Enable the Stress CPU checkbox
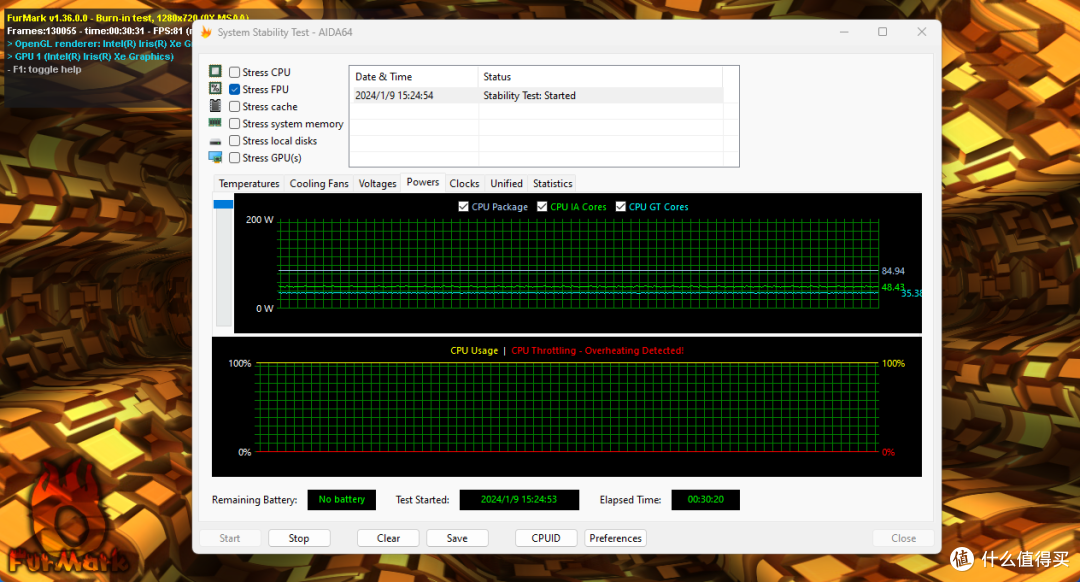This screenshot has height=582, width=1080. pos(235,72)
